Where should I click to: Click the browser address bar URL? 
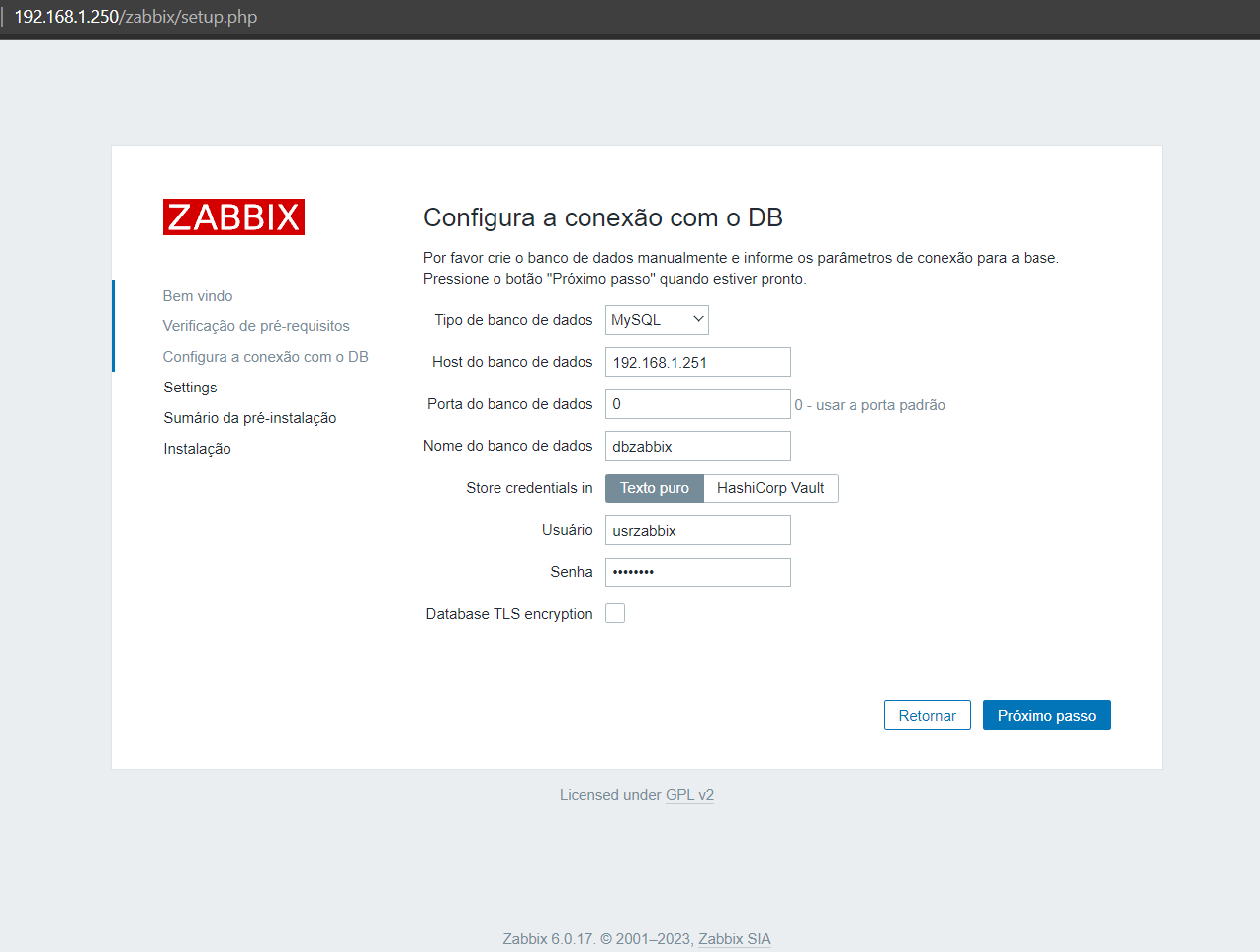(x=135, y=17)
